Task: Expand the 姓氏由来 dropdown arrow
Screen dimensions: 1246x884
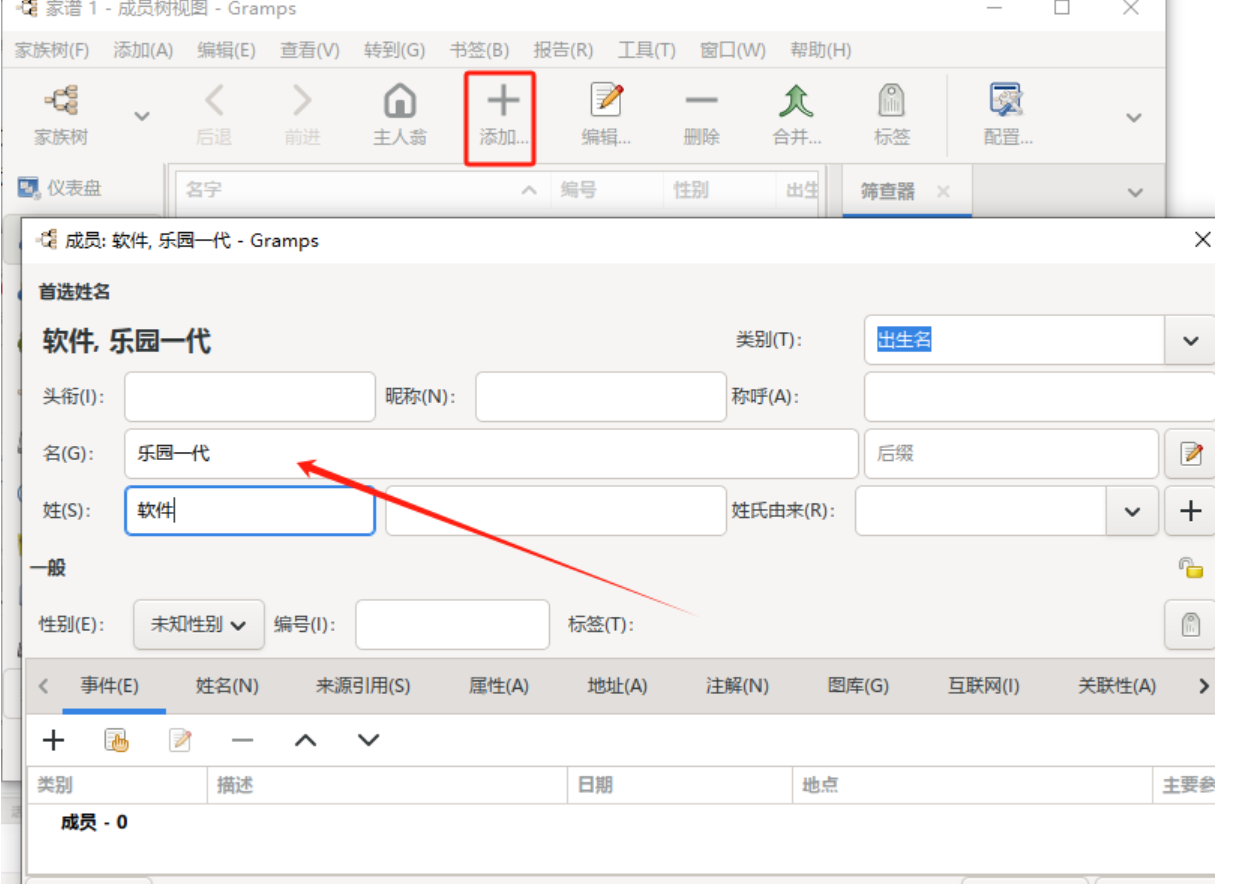Action: [1132, 510]
